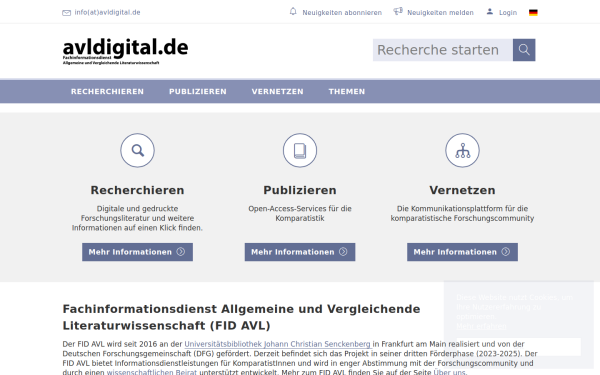Screen dimensions: 600x375
Task: Click the bell icon for news subscription
Action: (293, 11)
